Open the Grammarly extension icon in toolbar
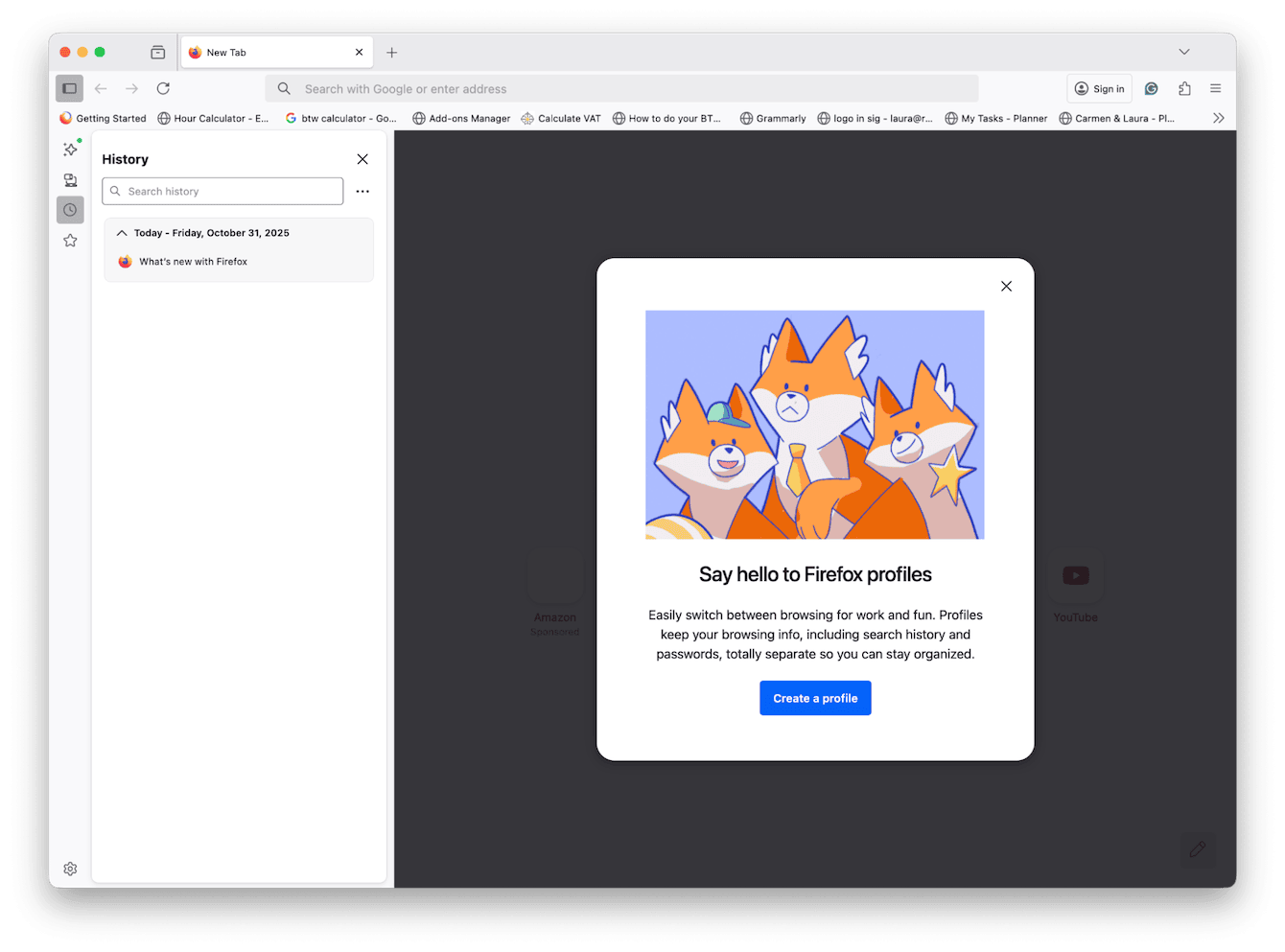Screen dimensions: 1285x952 [x=1151, y=88]
